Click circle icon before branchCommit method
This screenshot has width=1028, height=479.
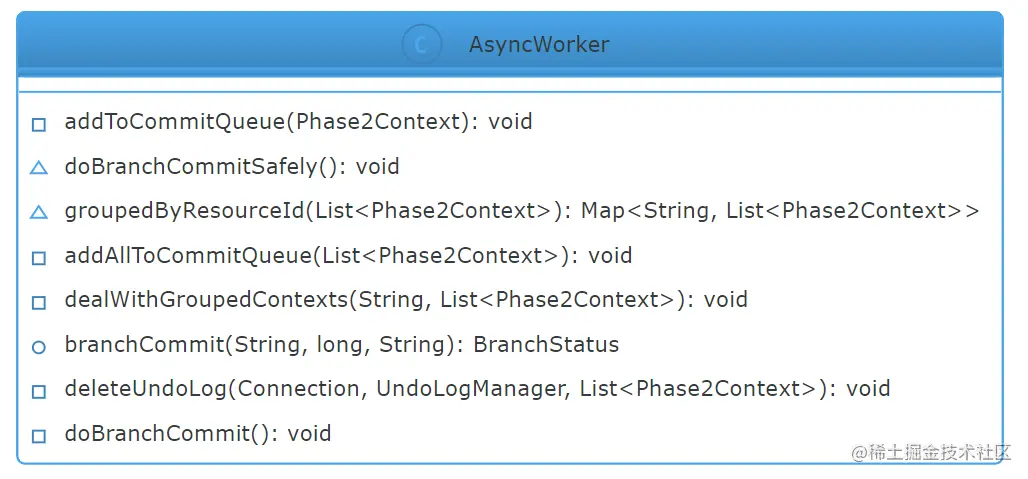39,347
